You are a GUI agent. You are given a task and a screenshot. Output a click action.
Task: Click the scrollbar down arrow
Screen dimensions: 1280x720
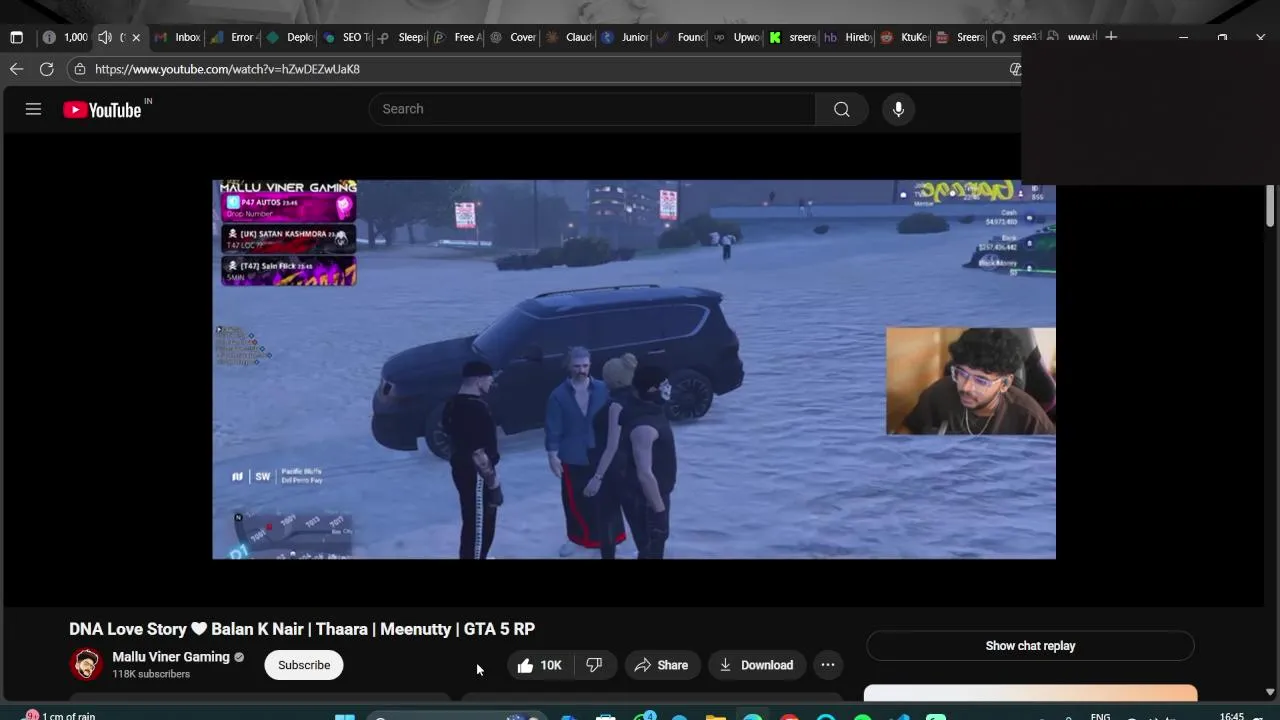point(1270,691)
